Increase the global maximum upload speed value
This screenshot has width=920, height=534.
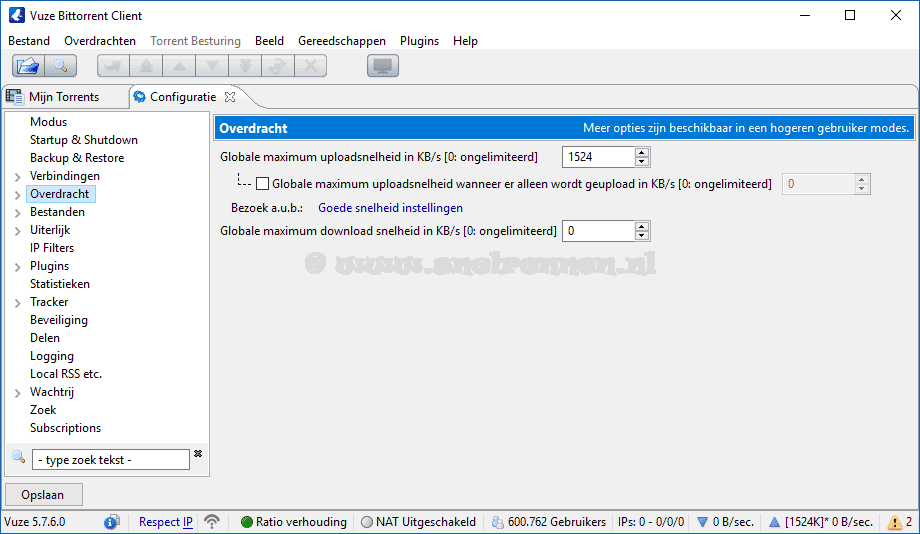642,152
